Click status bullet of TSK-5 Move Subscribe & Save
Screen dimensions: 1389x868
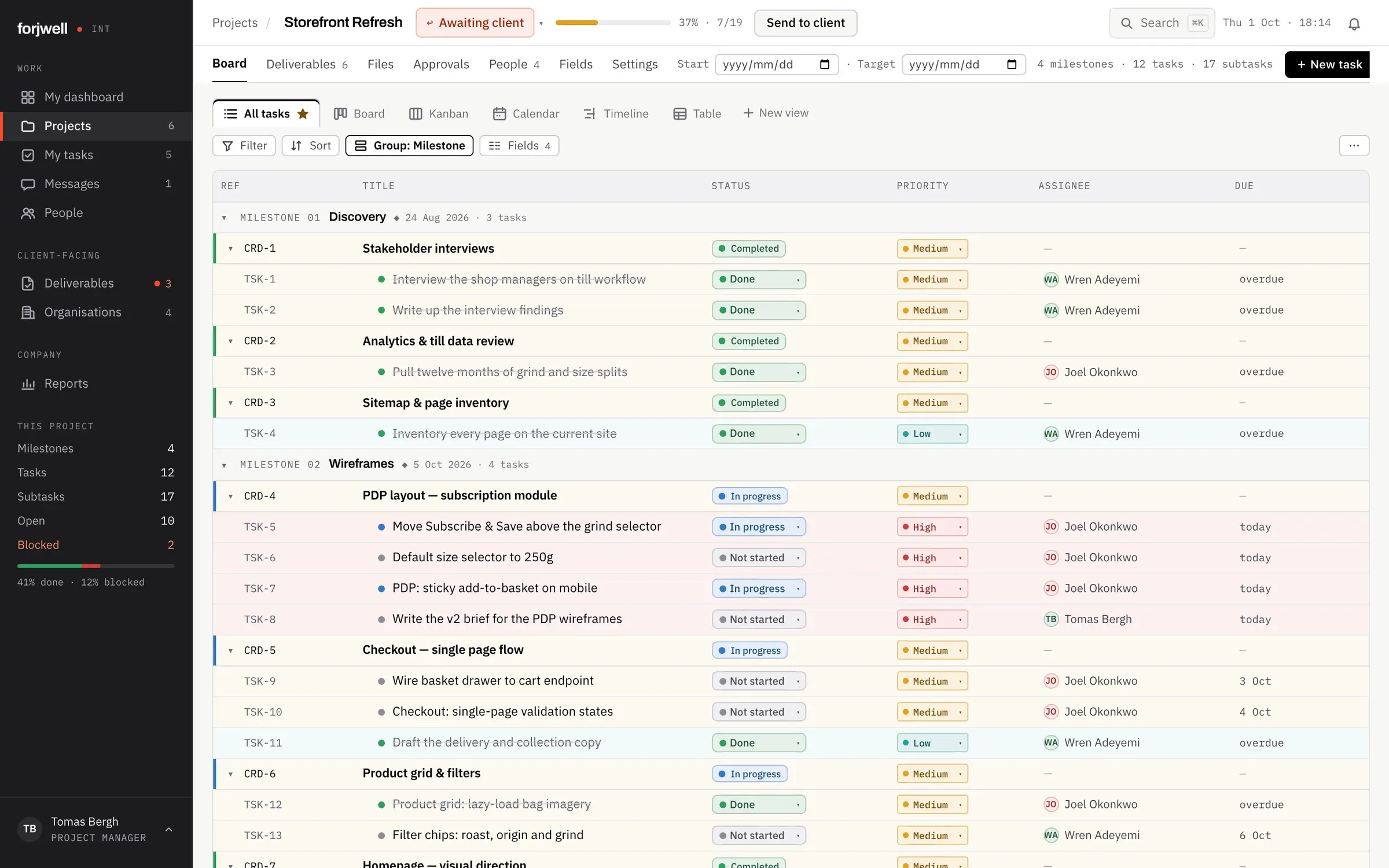click(381, 527)
